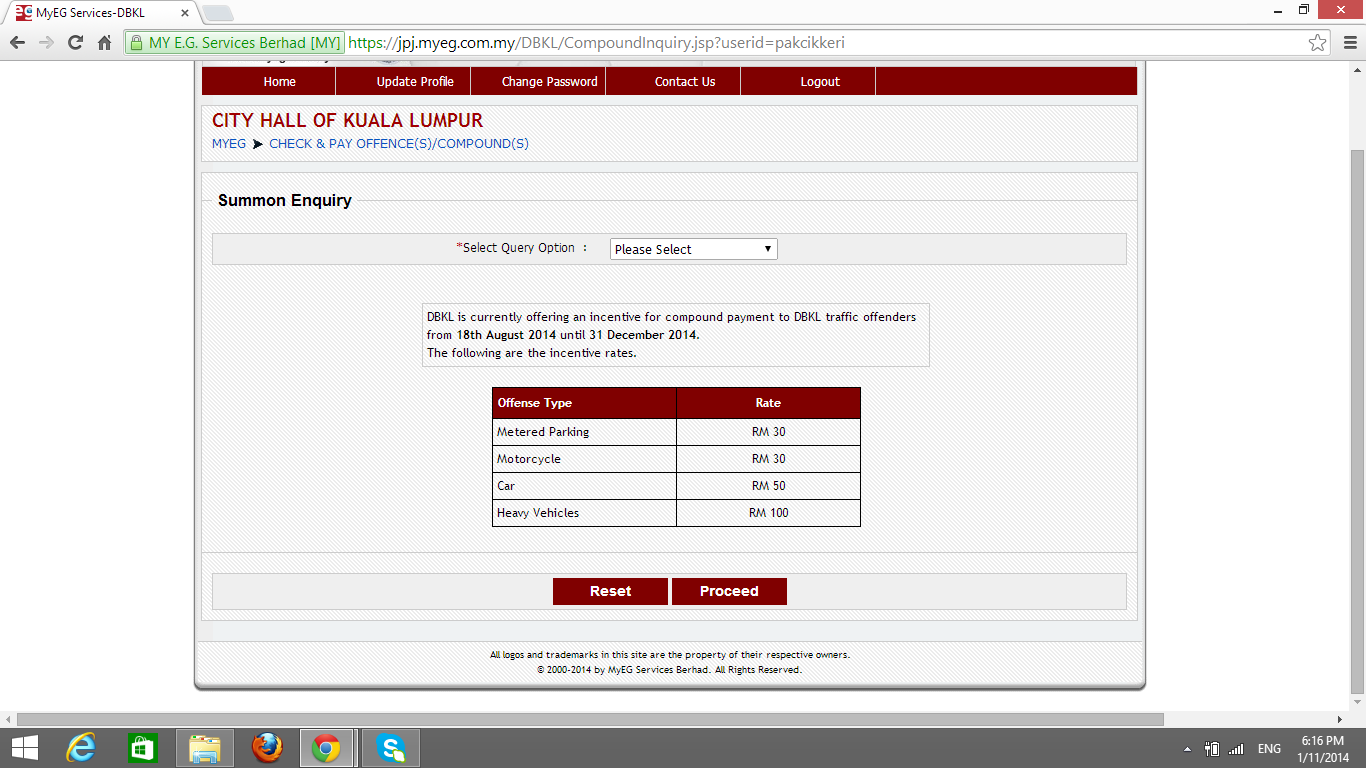Image resolution: width=1366 pixels, height=768 pixels.
Task: Open browser home page icon
Action: (x=104, y=43)
